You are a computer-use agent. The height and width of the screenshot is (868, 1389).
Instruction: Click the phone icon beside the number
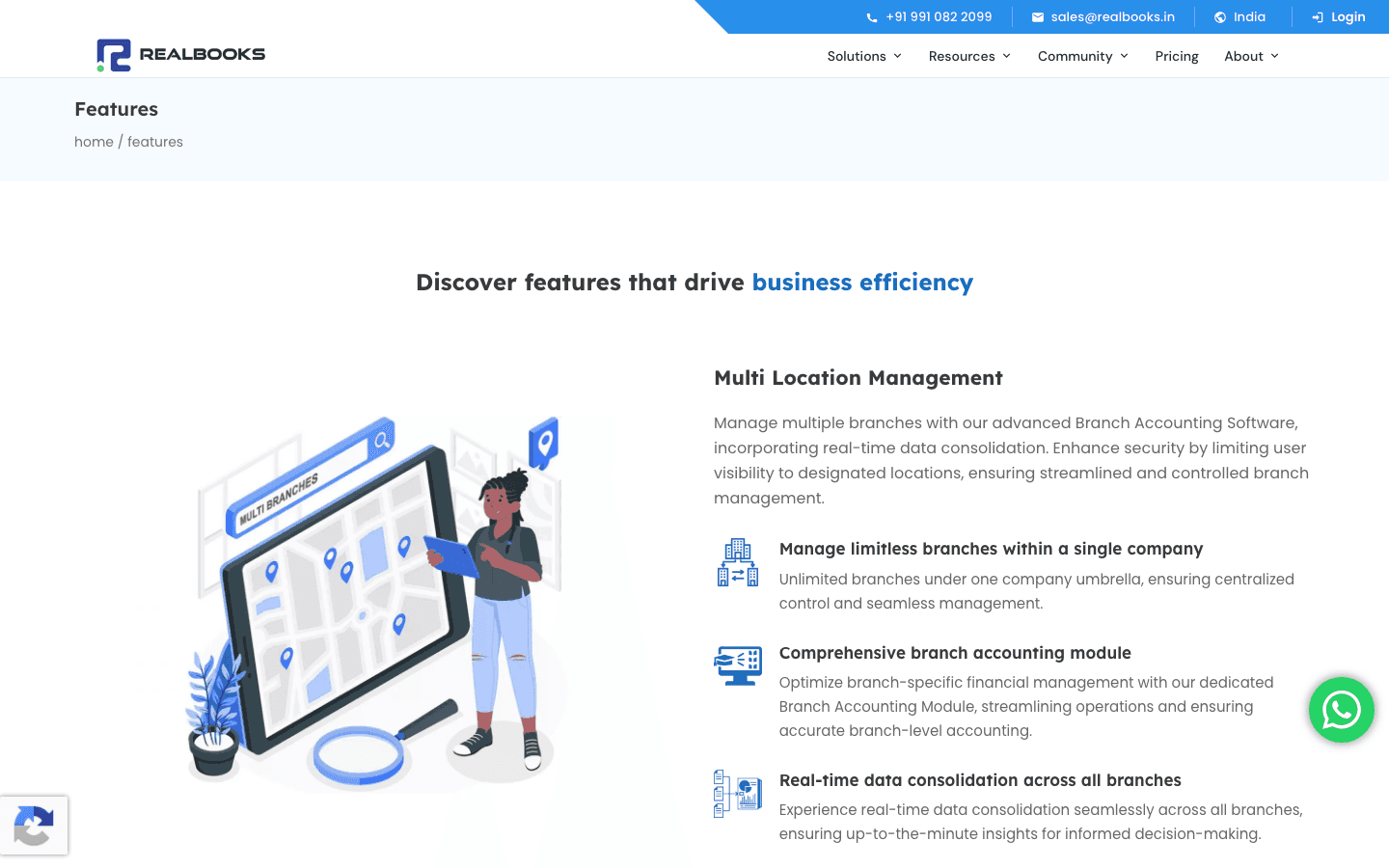point(872,17)
